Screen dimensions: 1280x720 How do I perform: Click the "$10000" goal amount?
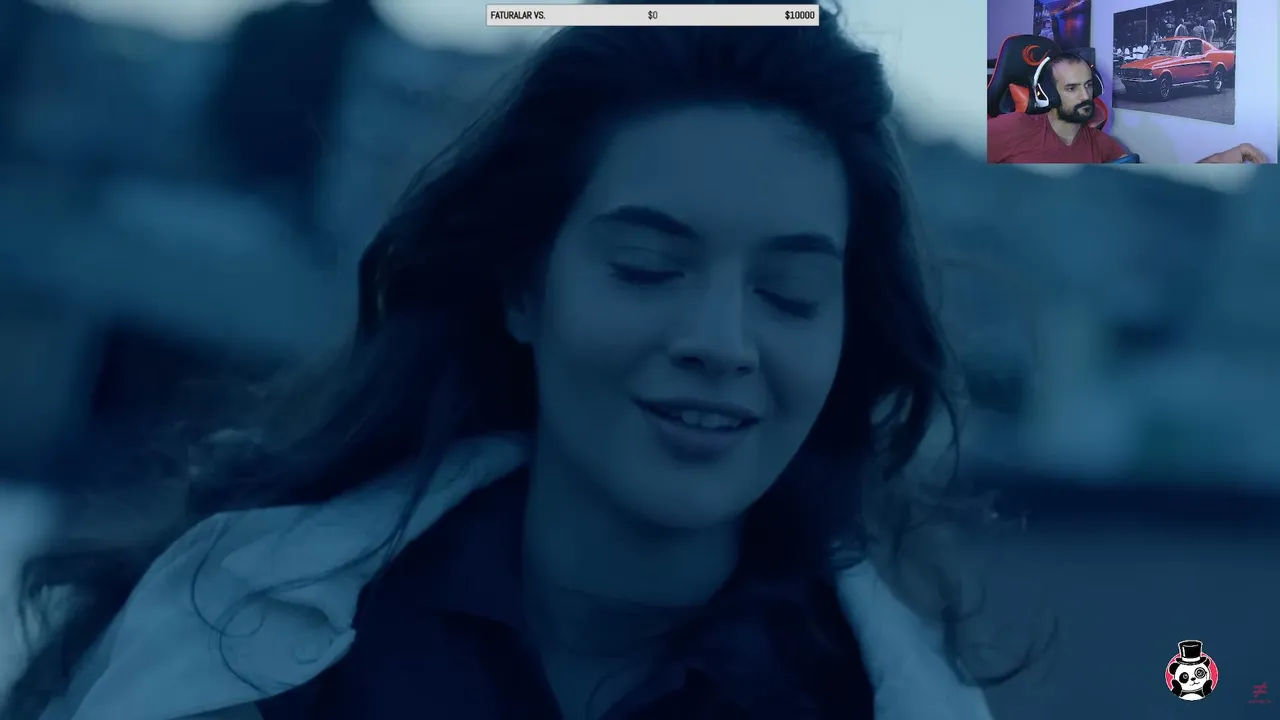coord(799,16)
